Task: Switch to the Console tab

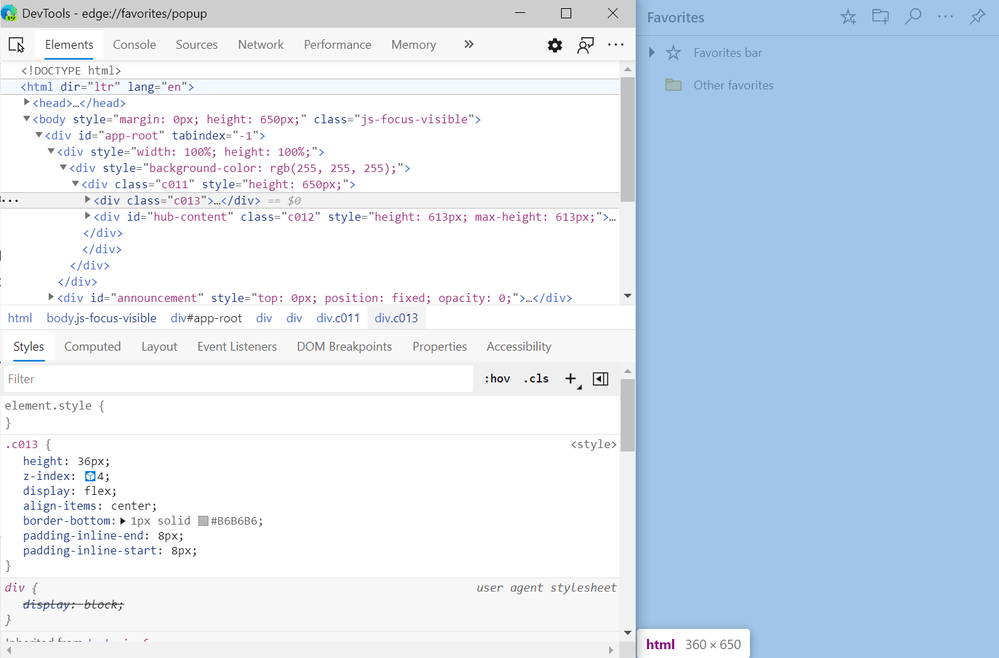Action: click(x=134, y=45)
